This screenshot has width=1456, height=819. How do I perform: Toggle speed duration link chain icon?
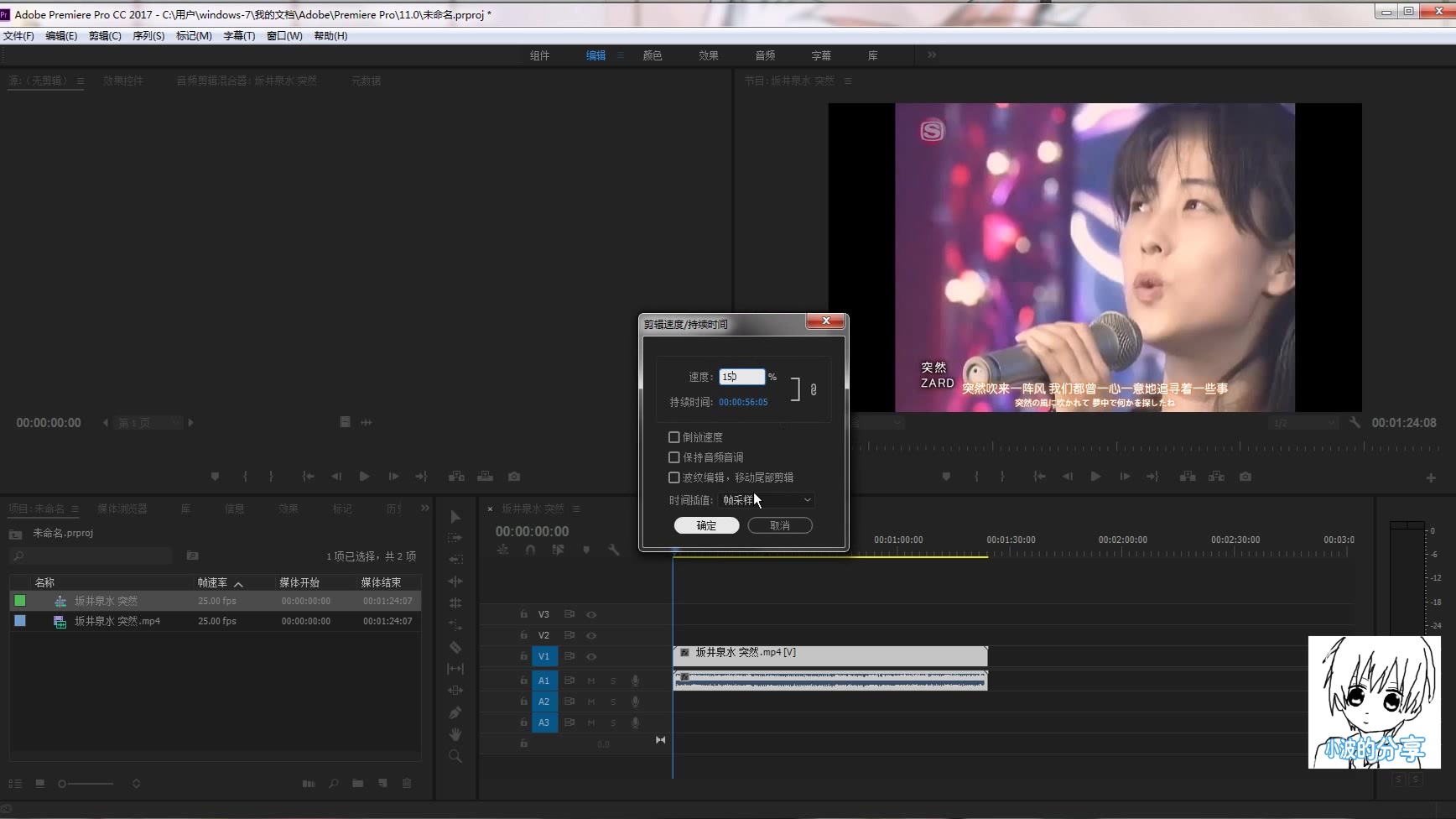pyautogui.click(x=814, y=389)
